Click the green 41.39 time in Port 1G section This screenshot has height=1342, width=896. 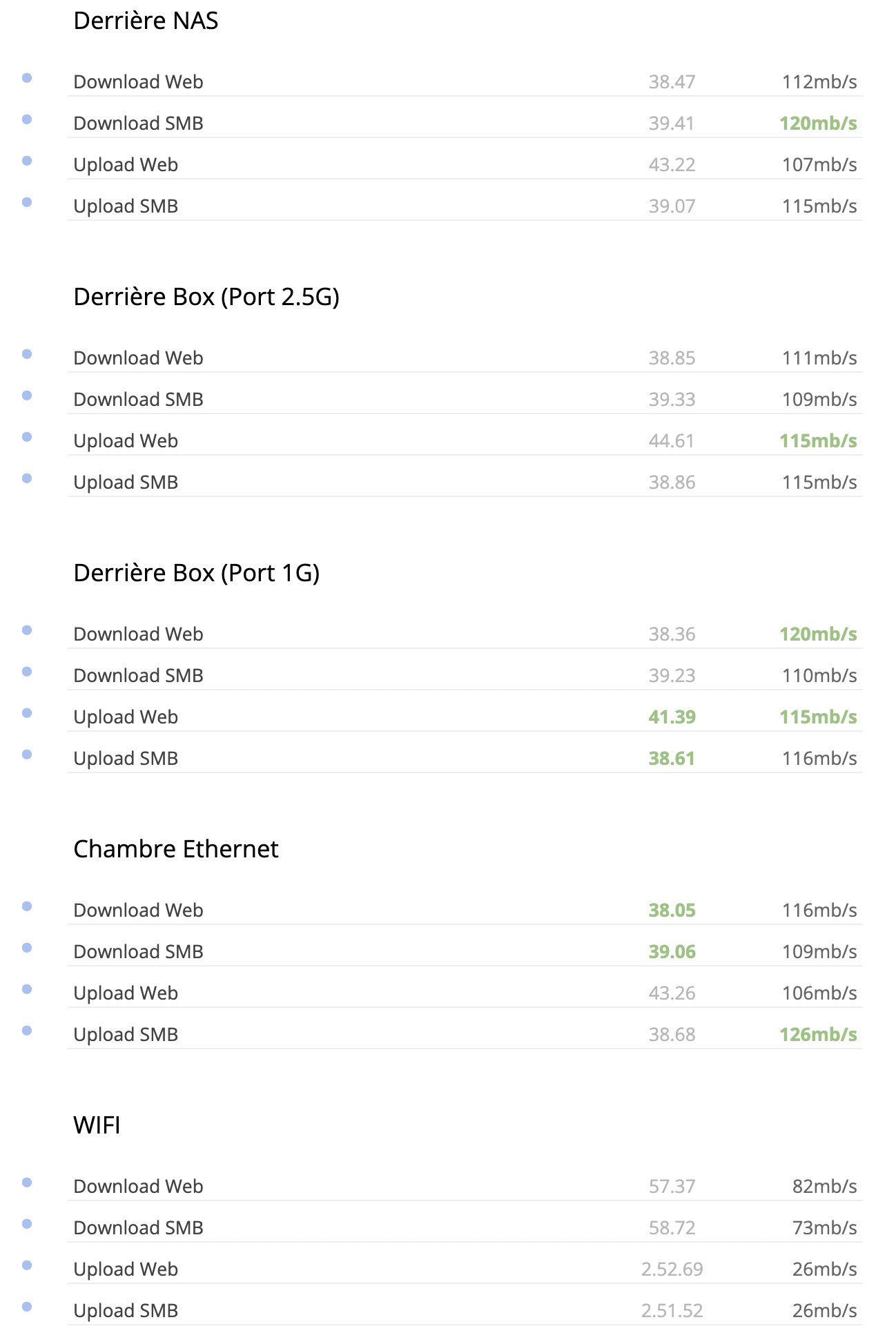[672, 717]
